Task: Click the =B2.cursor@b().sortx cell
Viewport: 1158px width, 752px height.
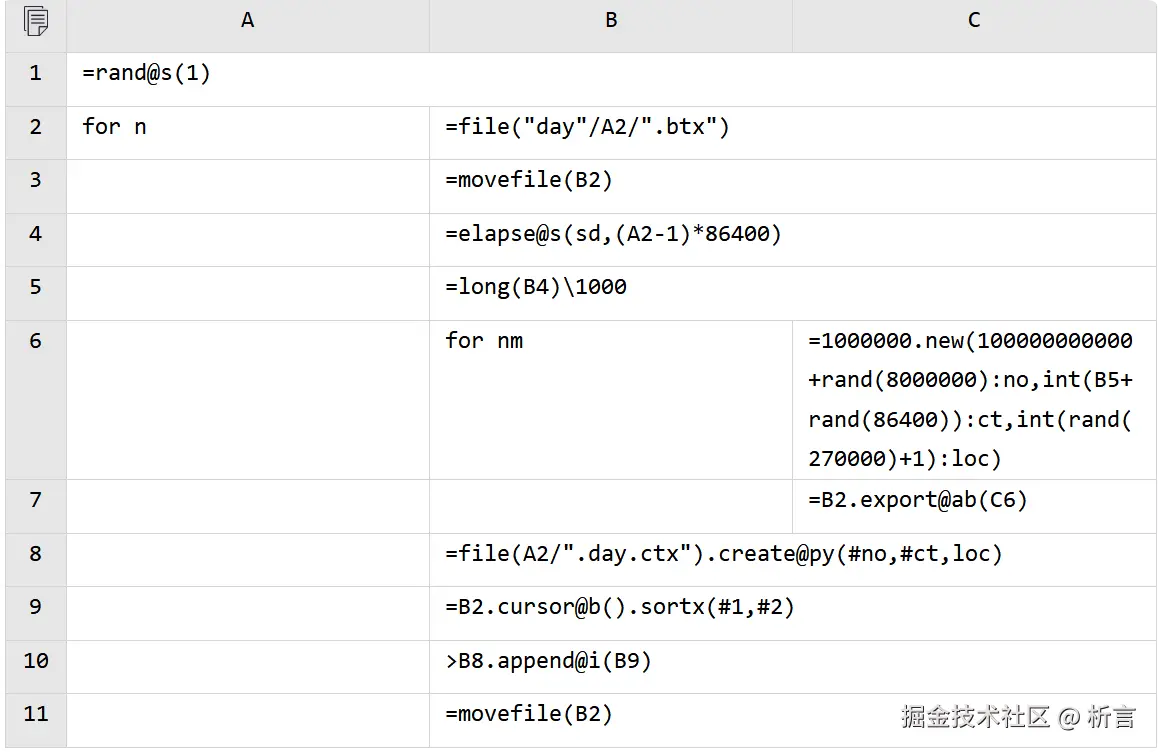Action: [620, 607]
